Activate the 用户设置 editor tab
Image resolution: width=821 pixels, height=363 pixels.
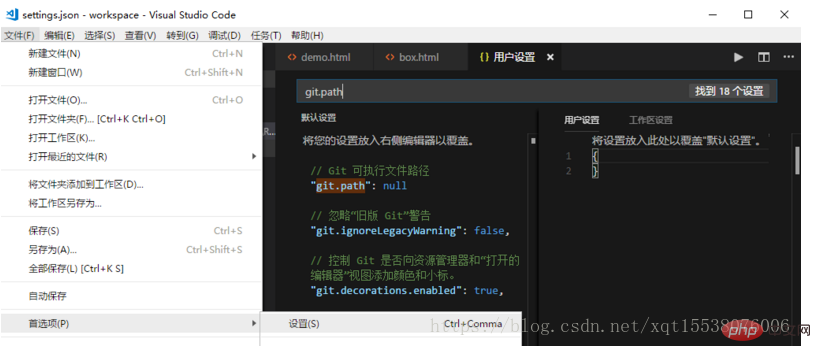(514, 57)
